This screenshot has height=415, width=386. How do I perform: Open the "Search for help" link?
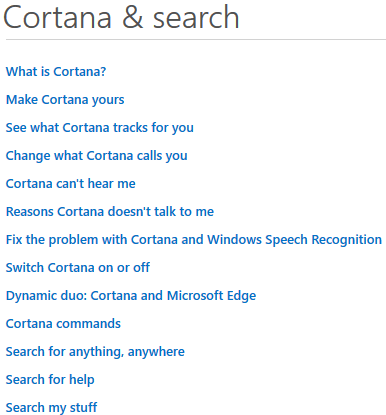click(x=50, y=380)
